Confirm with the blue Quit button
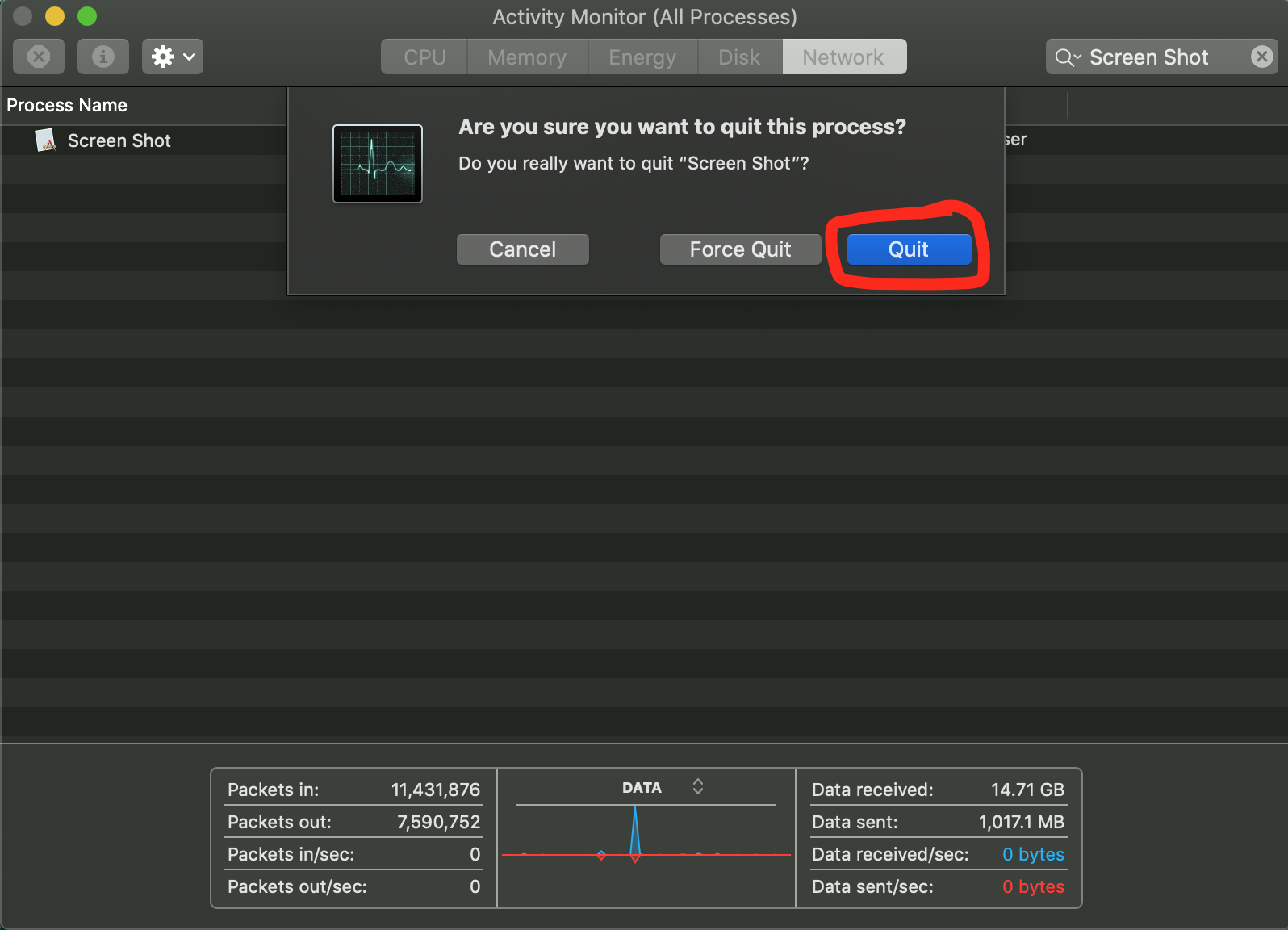This screenshot has width=1288, height=930. click(909, 249)
